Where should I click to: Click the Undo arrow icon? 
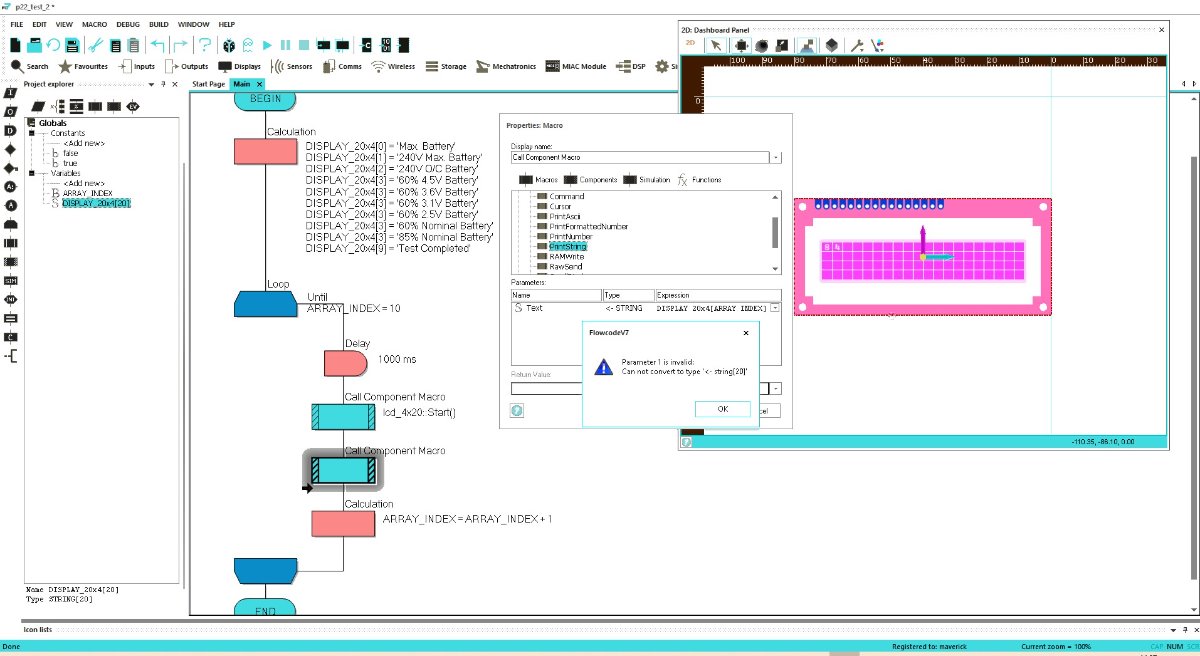158,45
